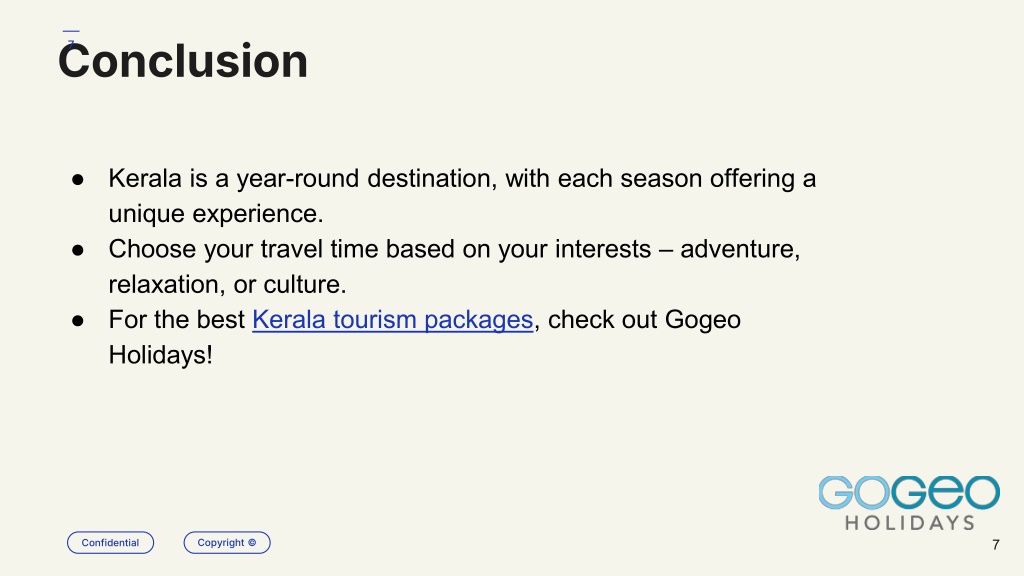Click the words 'For the best'

[x=176, y=319]
